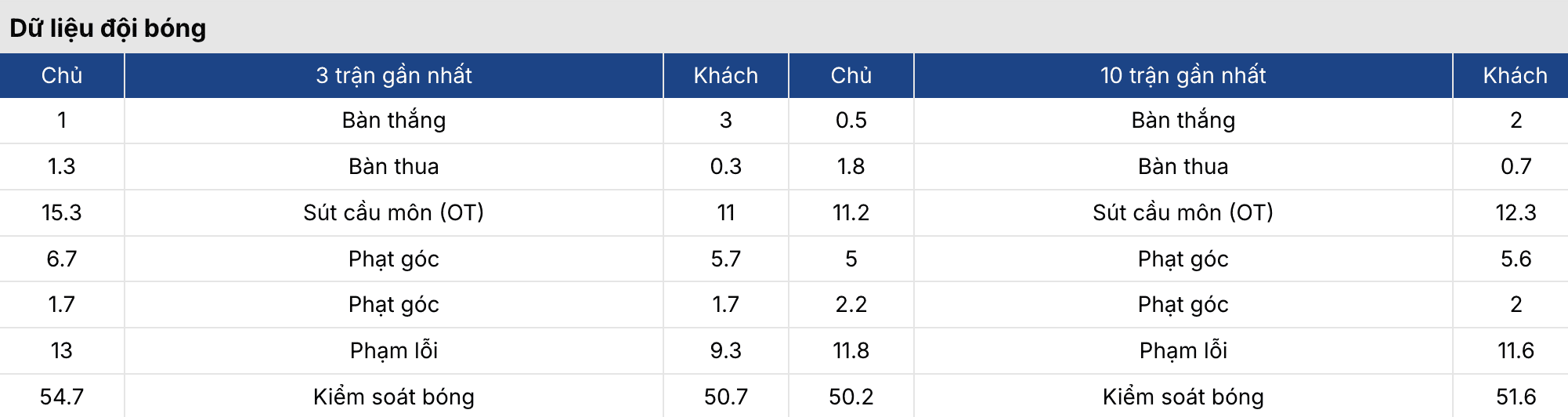Image resolution: width=1568 pixels, height=417 pixels.
Task: Click the possession value 50.2
Action: (x=851, y=397)
